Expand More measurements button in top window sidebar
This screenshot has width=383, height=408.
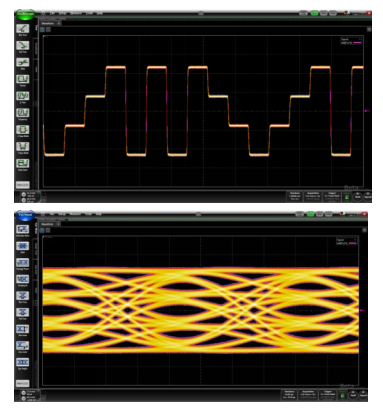point(23,185)
